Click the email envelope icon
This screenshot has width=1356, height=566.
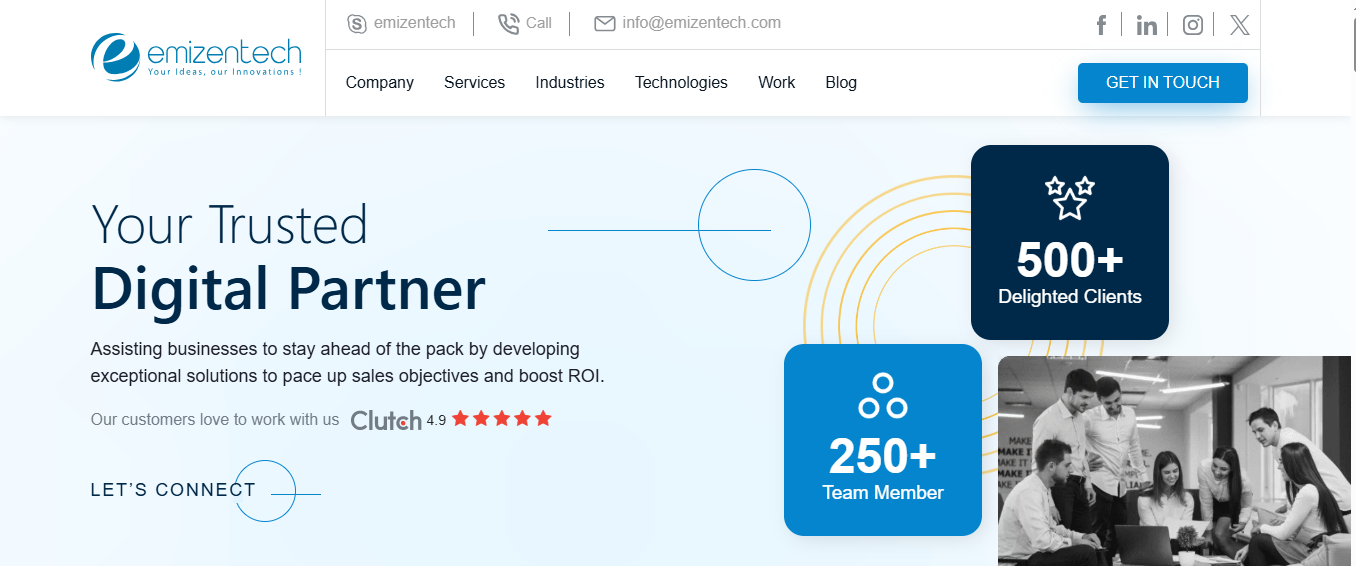coord(604,23)
